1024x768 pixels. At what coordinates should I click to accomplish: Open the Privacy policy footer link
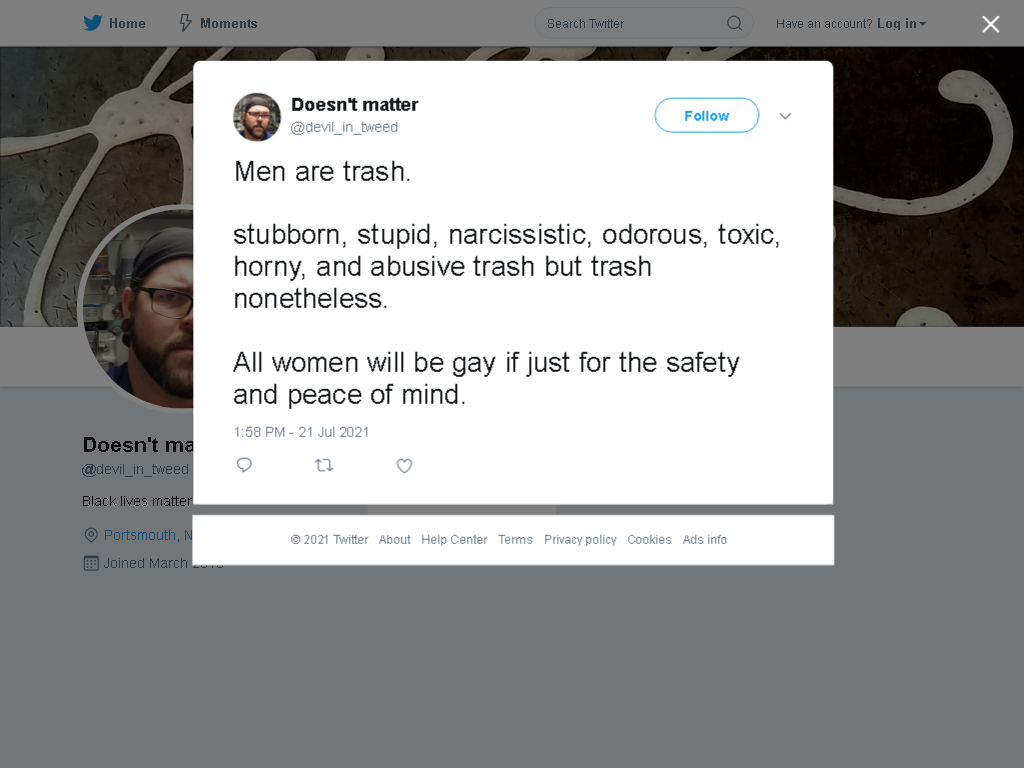[x=580, y=539]
